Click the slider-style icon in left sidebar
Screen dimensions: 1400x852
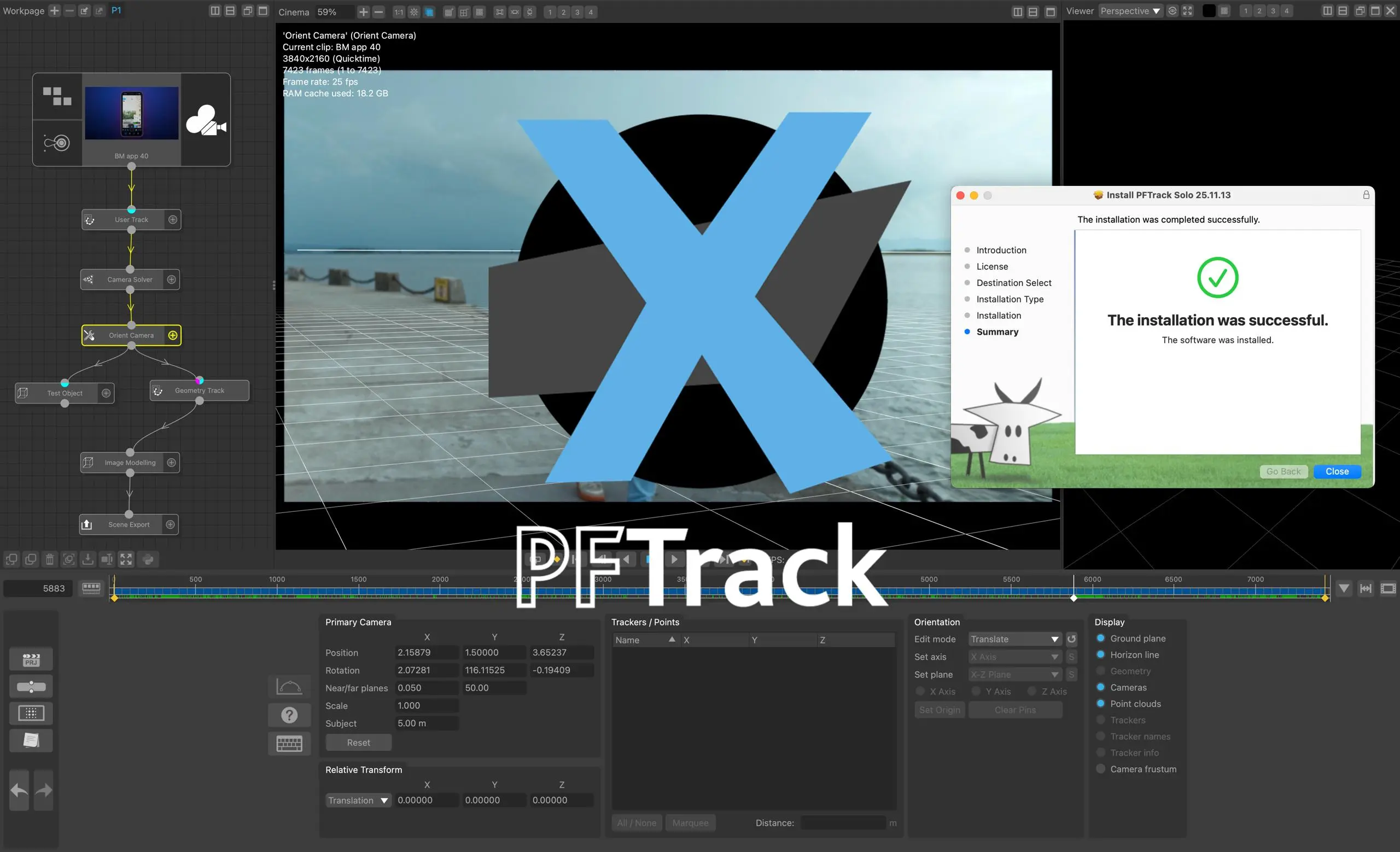point(31,687)
